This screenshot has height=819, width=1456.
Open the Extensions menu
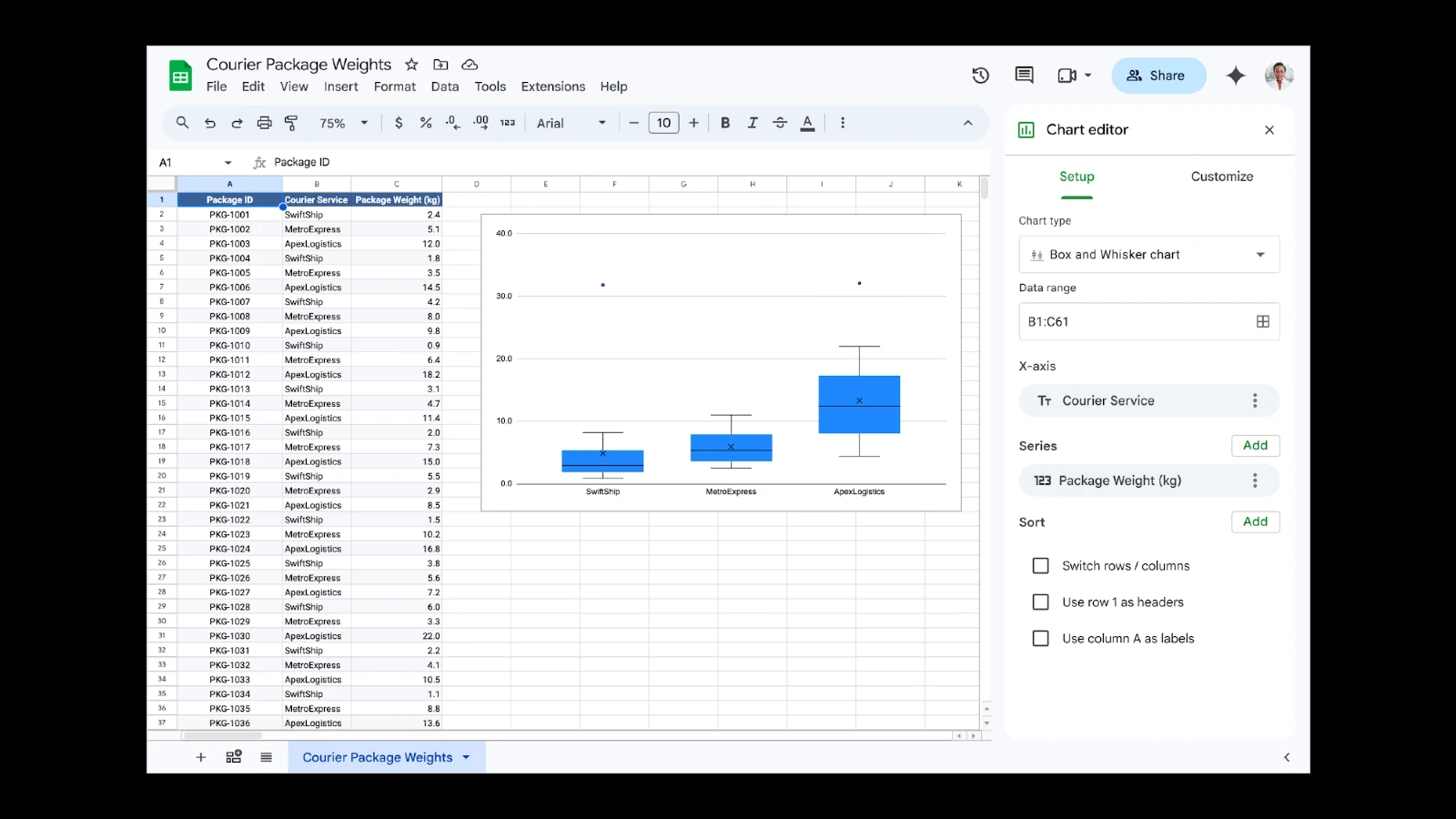553,86
